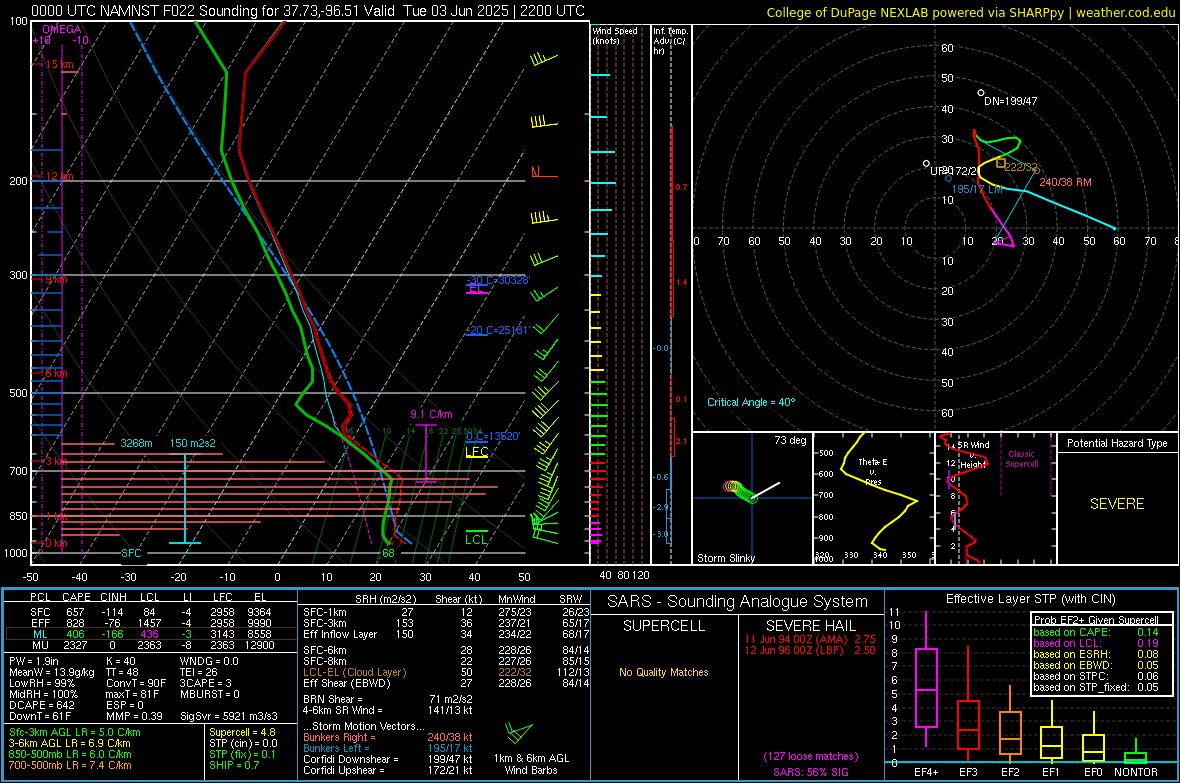Click the 'SHIP = 0.7' parameter
The height and width of the screenshot is (783, 1180).
point(234,765)
